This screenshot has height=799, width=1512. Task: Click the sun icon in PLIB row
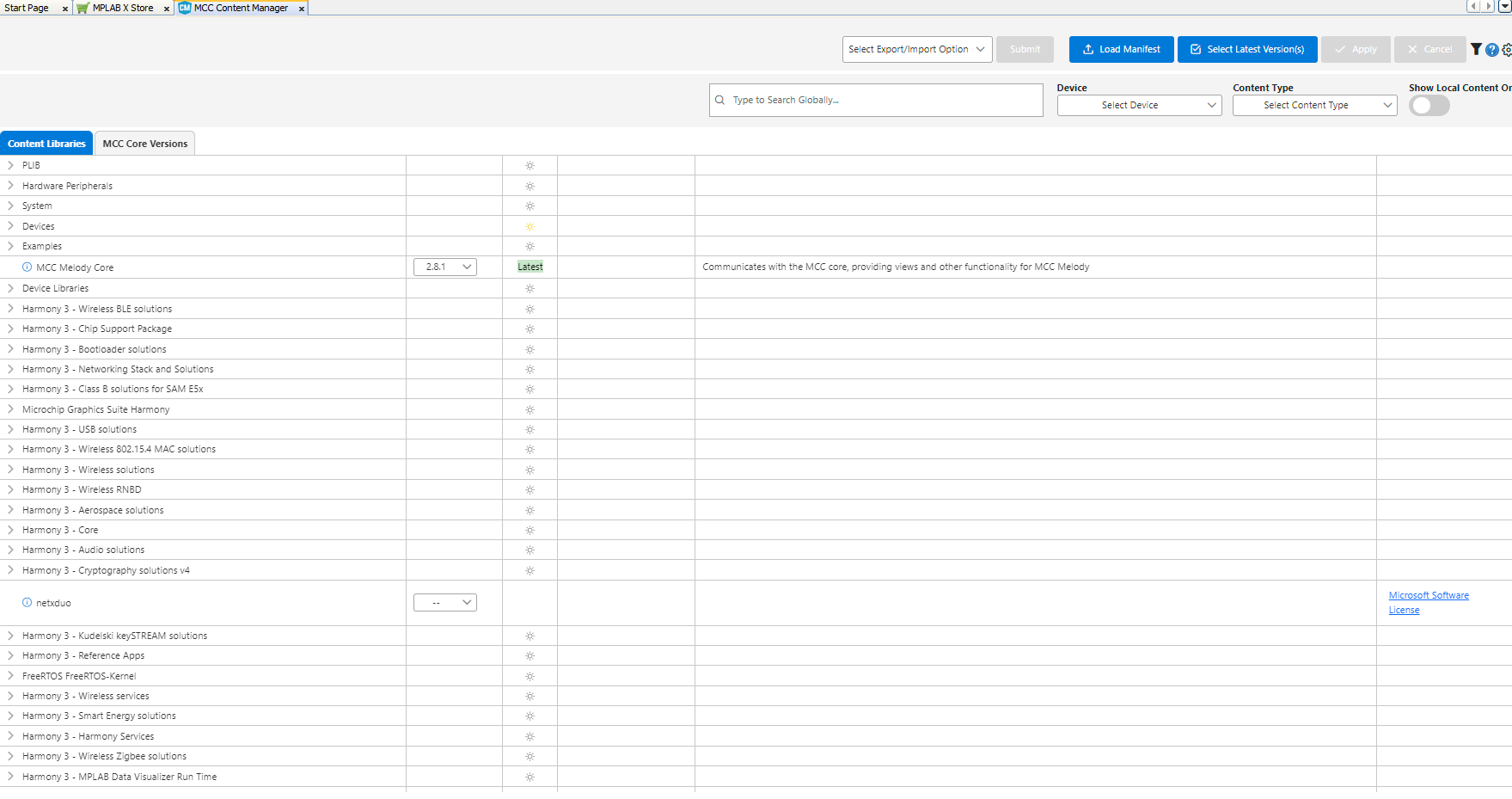[530, 165]
